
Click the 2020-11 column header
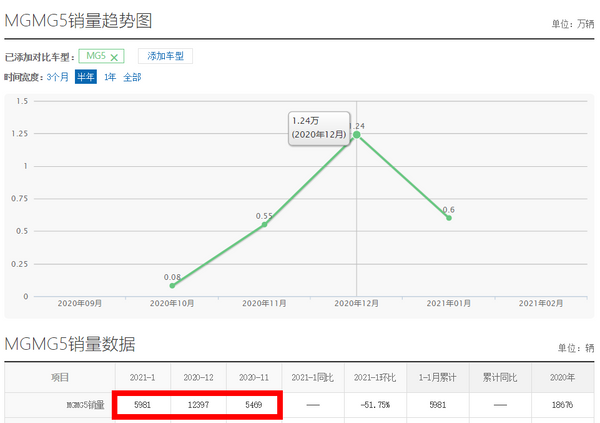254,378
